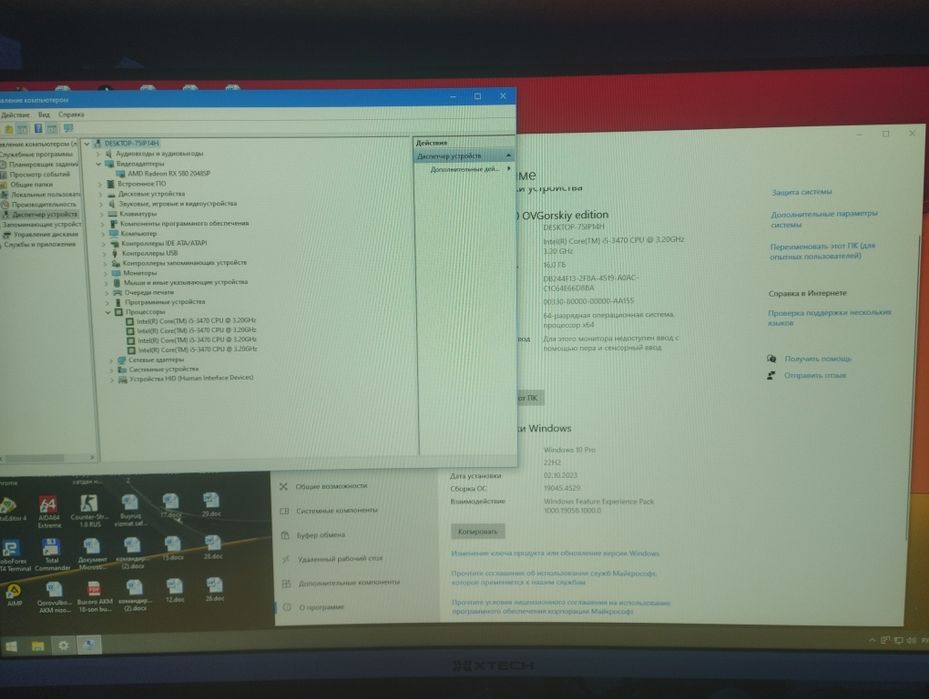The width and height of the screenshot is (929, 699).
Task: Click the yellow folder icon in Computer Management toolbar
Action: click(9, 129)
